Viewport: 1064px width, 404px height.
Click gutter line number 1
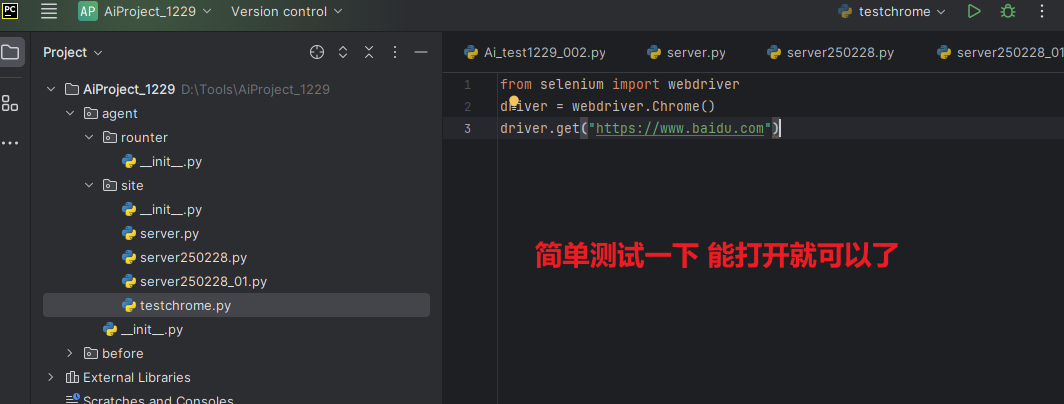[x=468, y=85]
